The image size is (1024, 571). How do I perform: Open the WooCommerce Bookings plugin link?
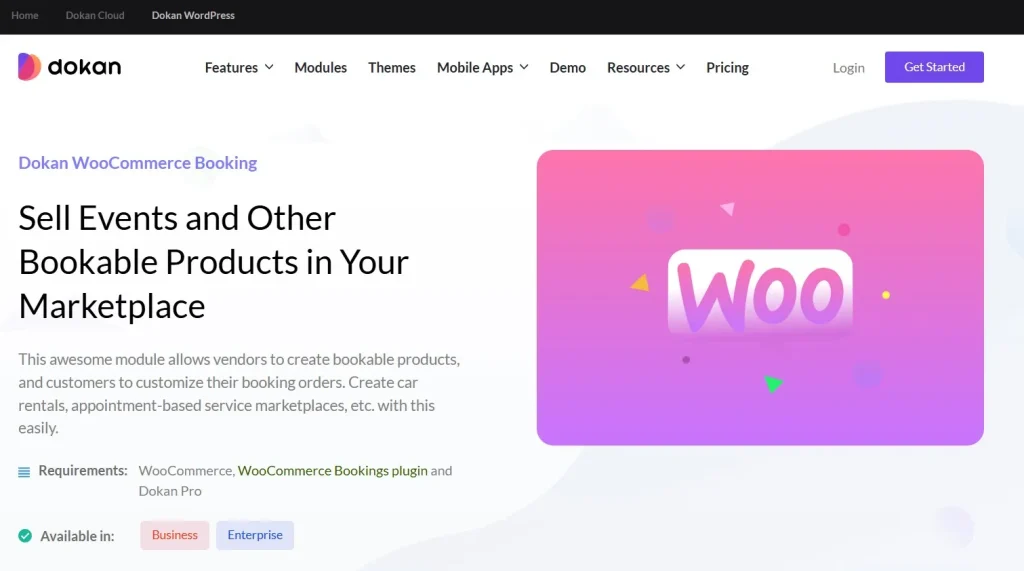pyautogui.click(x=332, y=471)
